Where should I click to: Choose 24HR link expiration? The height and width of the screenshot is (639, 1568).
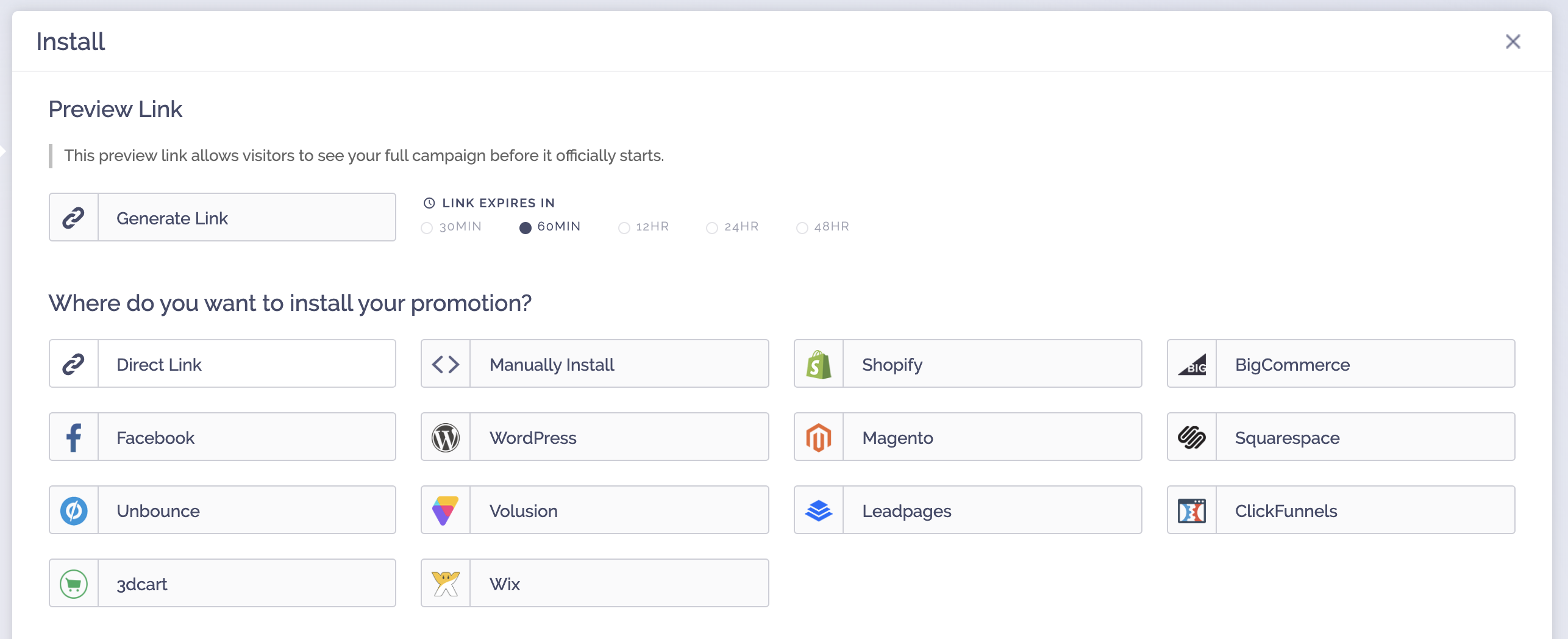pos(732,227)
